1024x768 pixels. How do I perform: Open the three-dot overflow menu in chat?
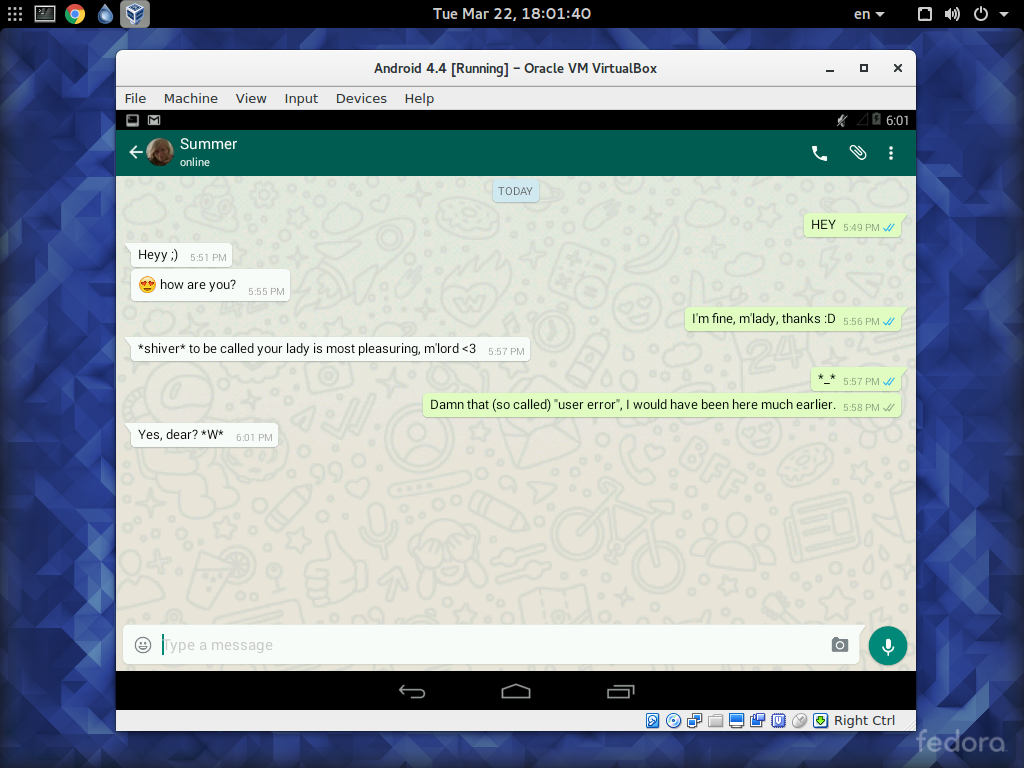click(891, 153)
